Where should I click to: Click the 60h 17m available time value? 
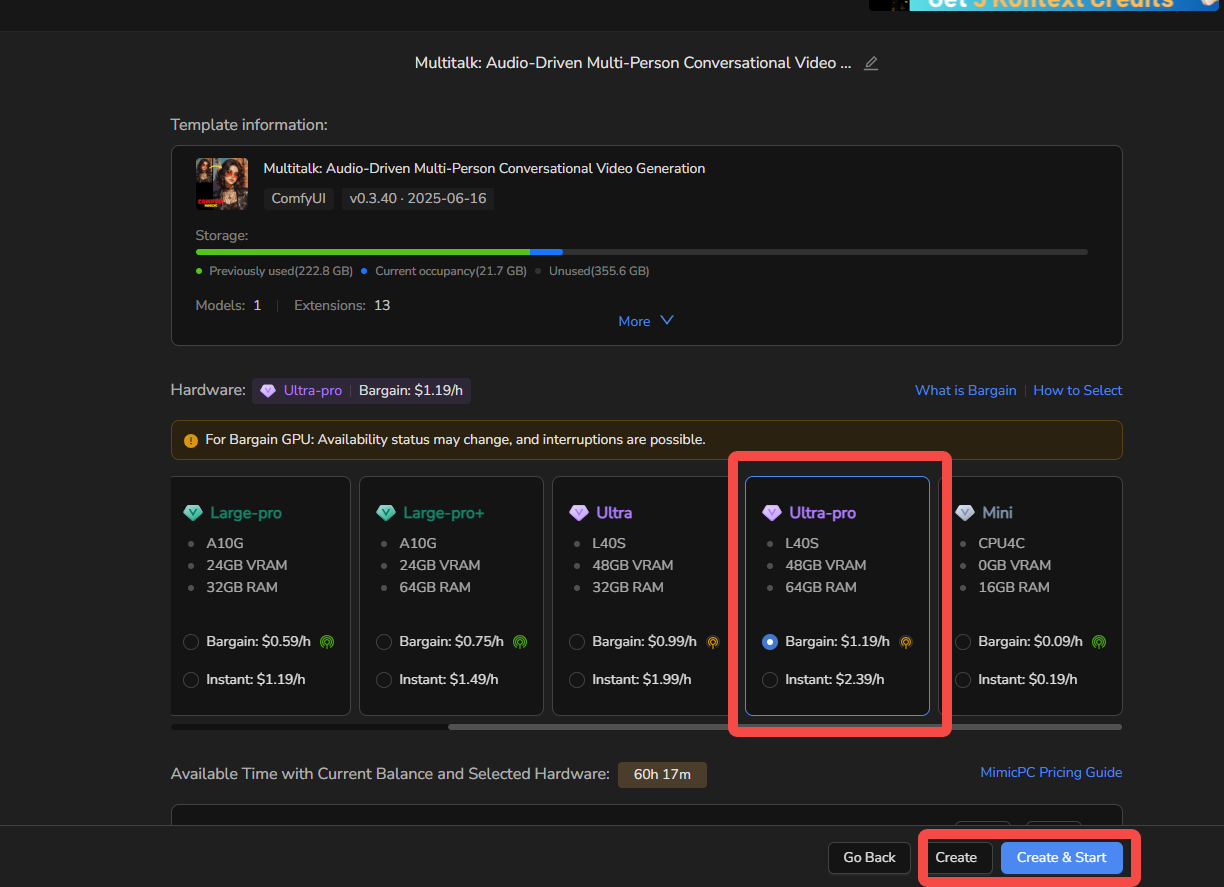click(x=662, y=774)
